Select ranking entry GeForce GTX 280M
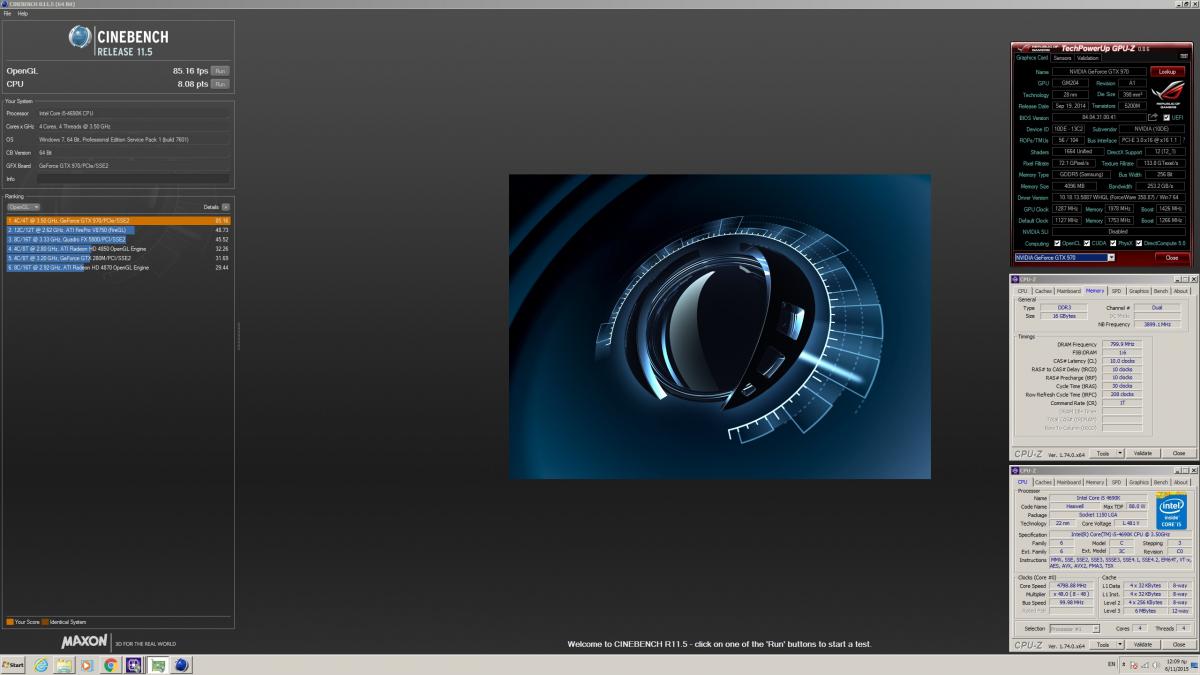The width and height of the screenshot is (1200, 675). (x=118, y=258)
